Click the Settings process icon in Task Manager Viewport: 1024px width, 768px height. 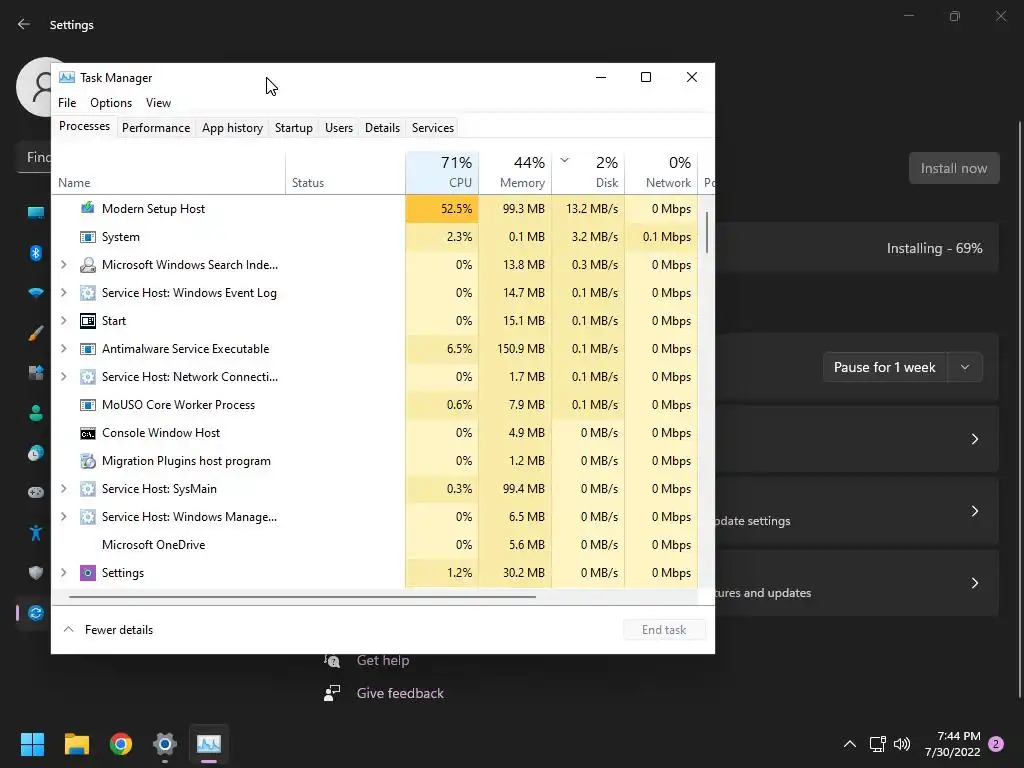(x=88, y=573)
